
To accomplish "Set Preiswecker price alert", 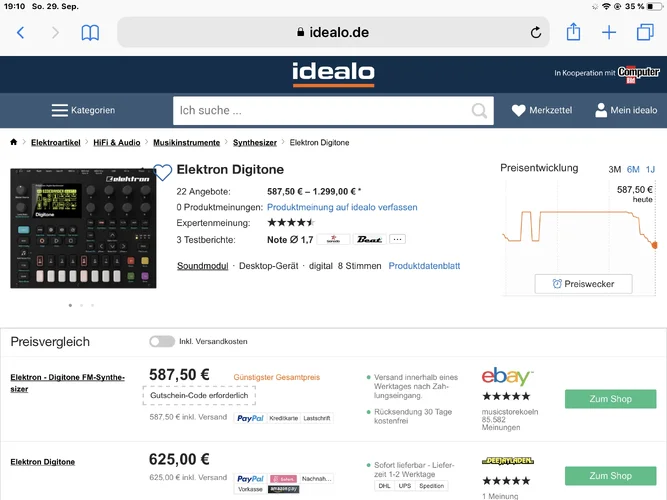I will pyautogui.click(x=583, y=284).
